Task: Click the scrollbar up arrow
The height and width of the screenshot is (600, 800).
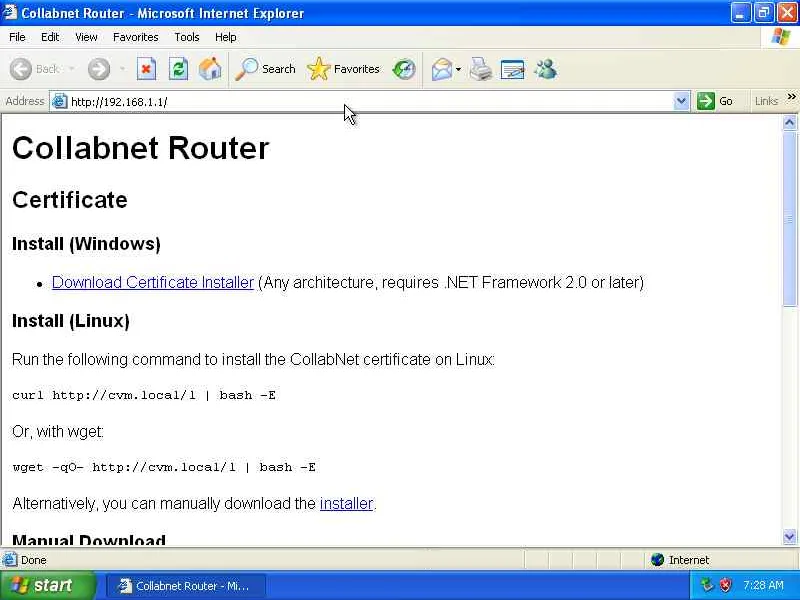Action: (790, 122)
